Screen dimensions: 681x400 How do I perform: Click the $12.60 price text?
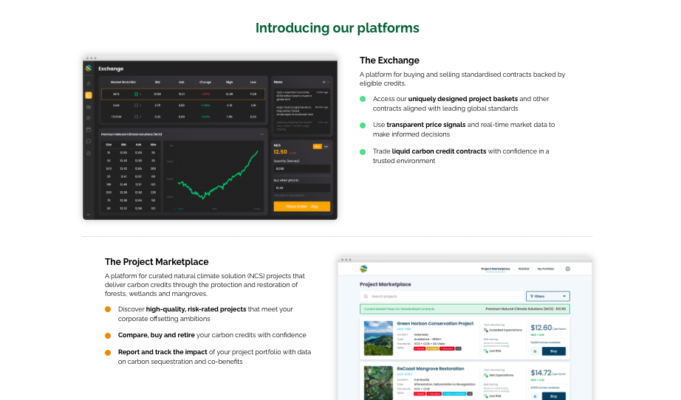541,327
